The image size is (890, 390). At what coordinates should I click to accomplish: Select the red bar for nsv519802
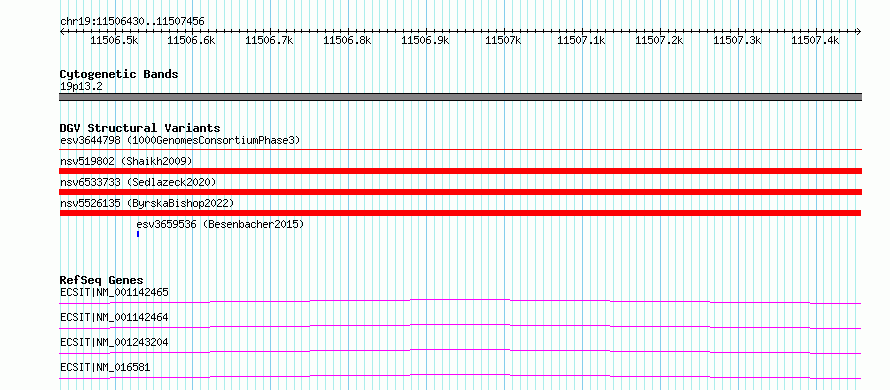[x=461, y=171]
